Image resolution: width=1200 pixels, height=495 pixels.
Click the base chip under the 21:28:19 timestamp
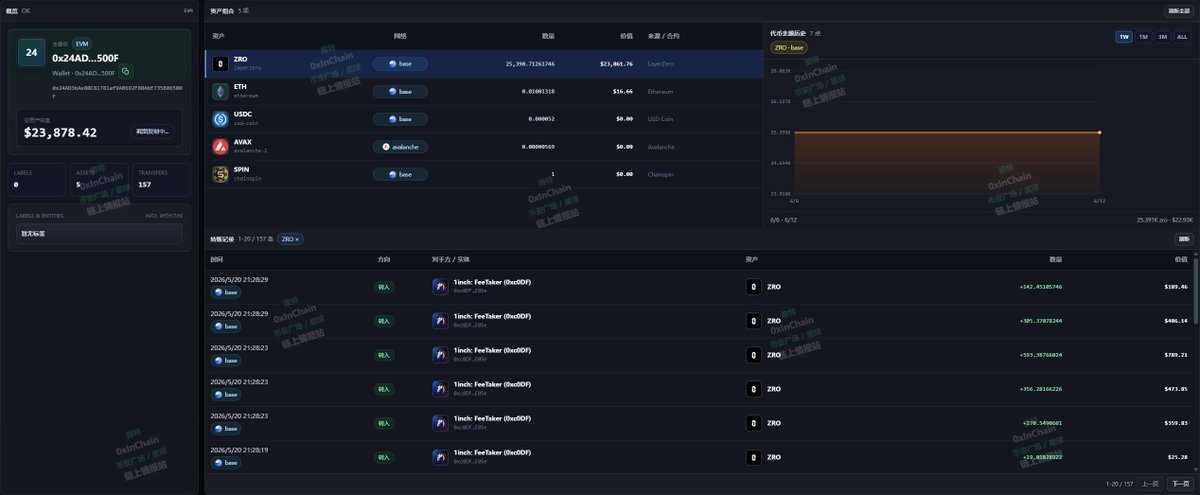click(x=226, y=463)
